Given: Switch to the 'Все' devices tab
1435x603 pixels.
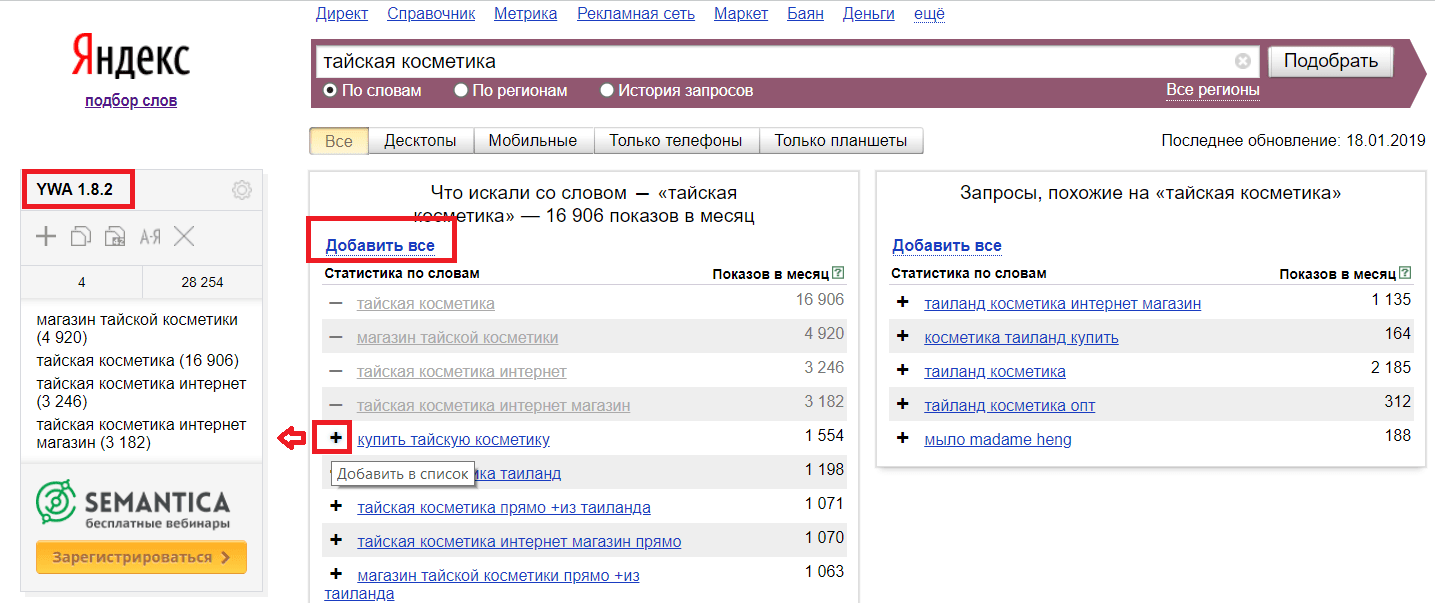Looking at the screenshot, I should click(339, 141).
